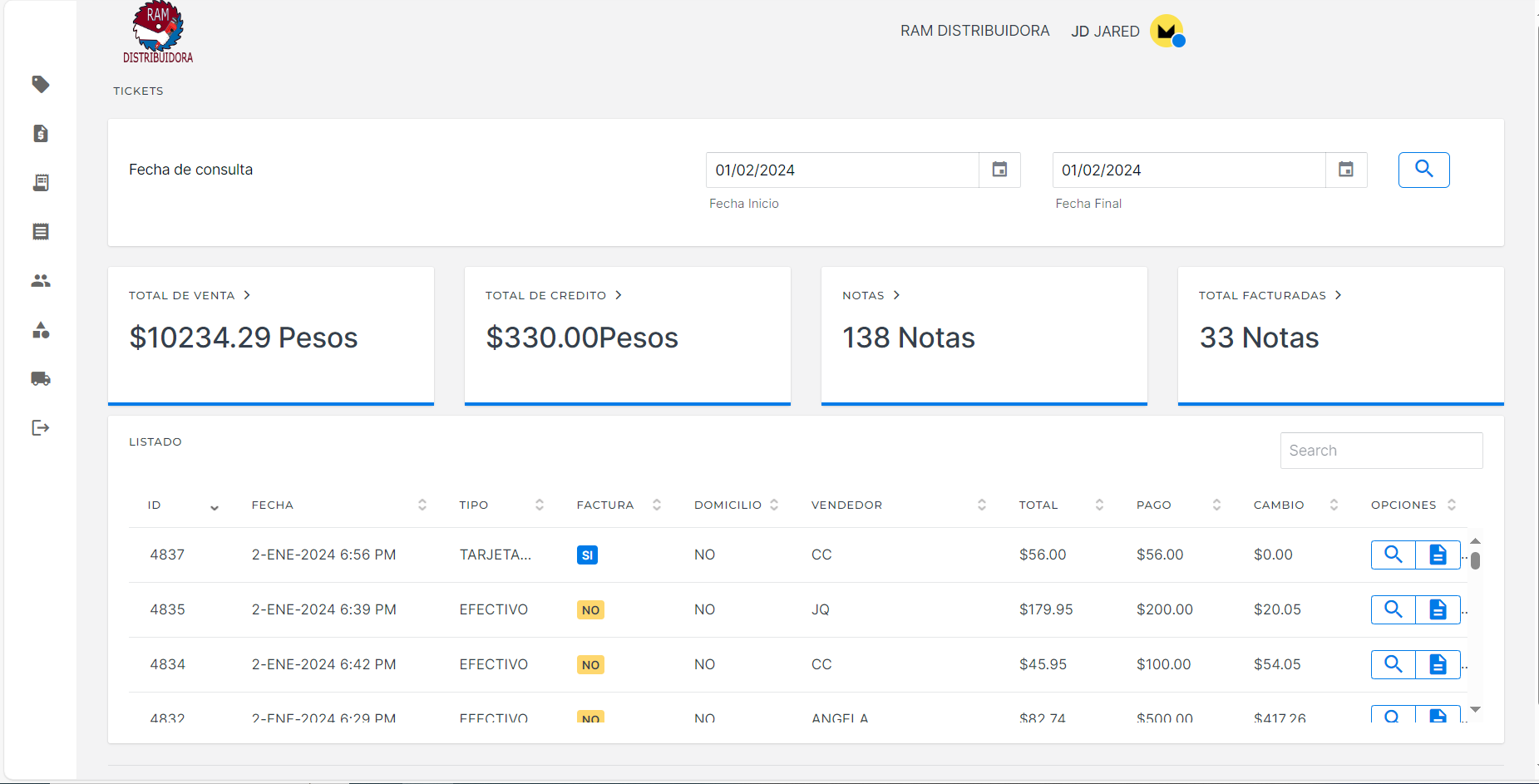Expand the TOTAL DE CREDITO chevron
This screenshot has width=1539, height=784.
(x=619, y=295)
